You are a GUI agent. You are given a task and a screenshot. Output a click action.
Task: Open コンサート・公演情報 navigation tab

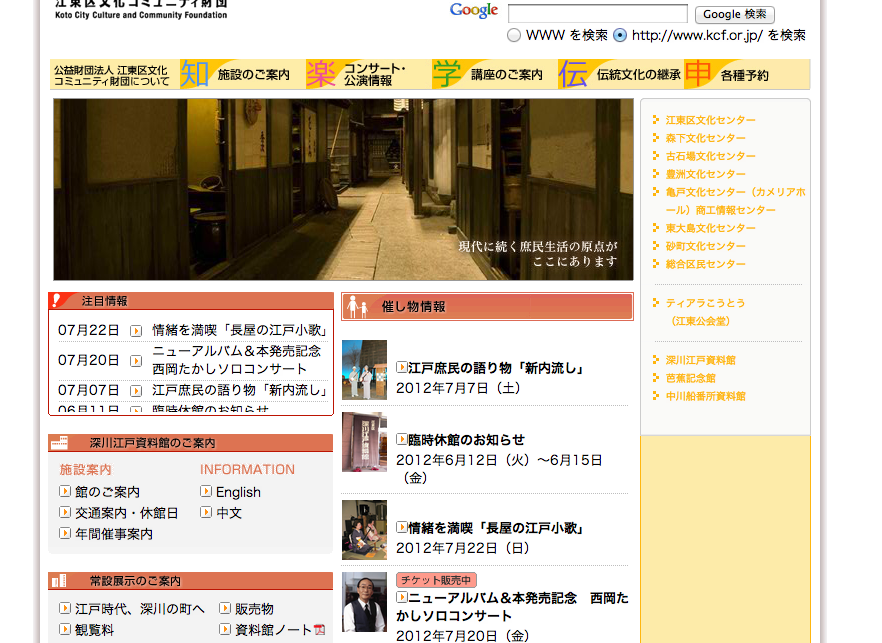(368, 74)
